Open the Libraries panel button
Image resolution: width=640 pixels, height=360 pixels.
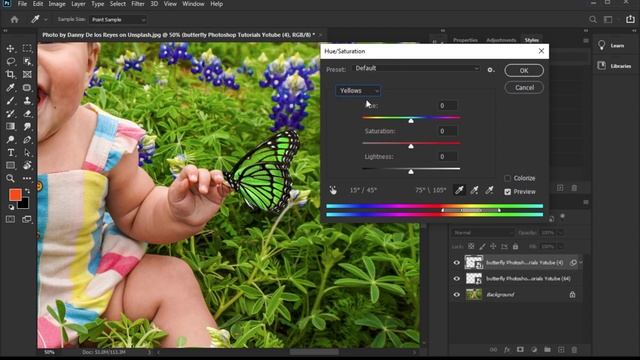click(x=614, y=66)
